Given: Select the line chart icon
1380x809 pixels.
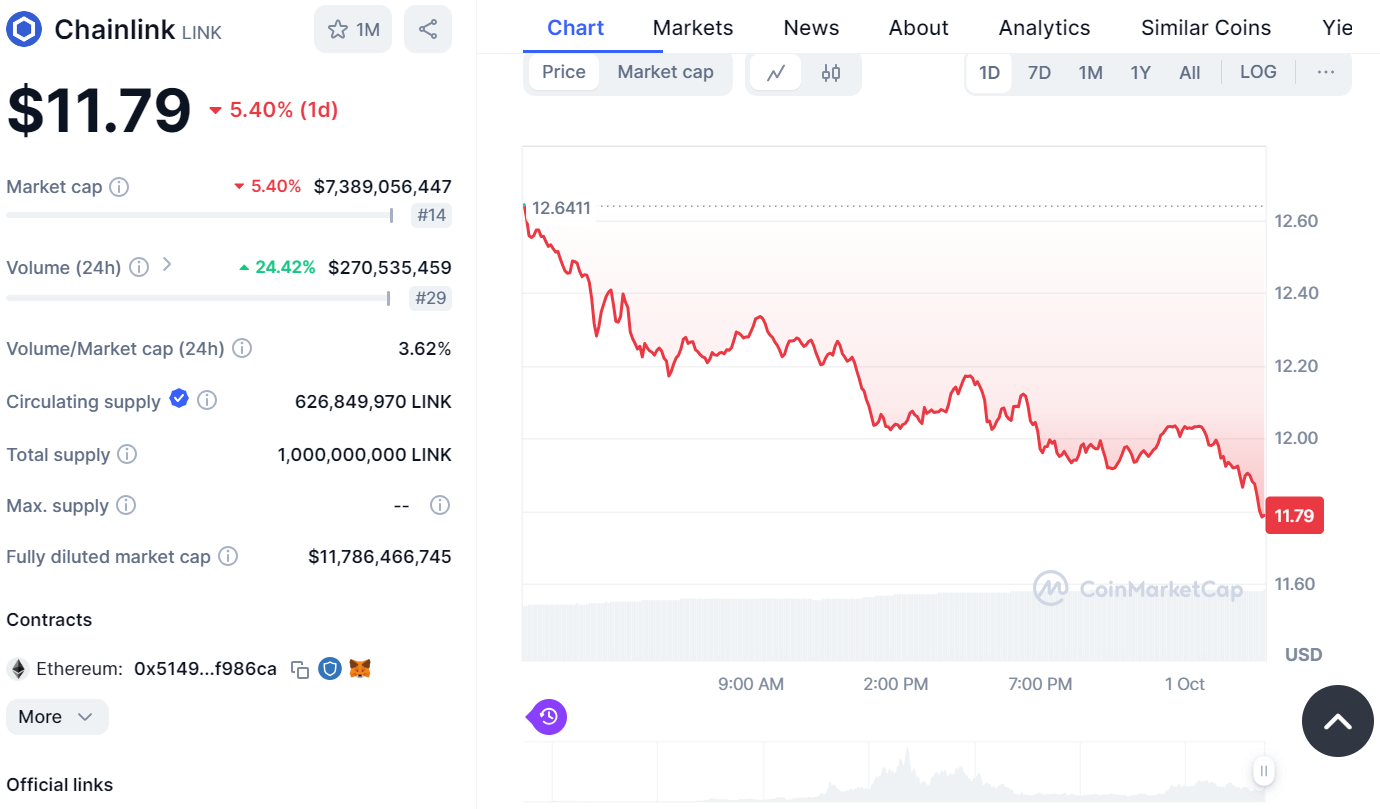Looking at the screenshot, I should tap(777, 74).
